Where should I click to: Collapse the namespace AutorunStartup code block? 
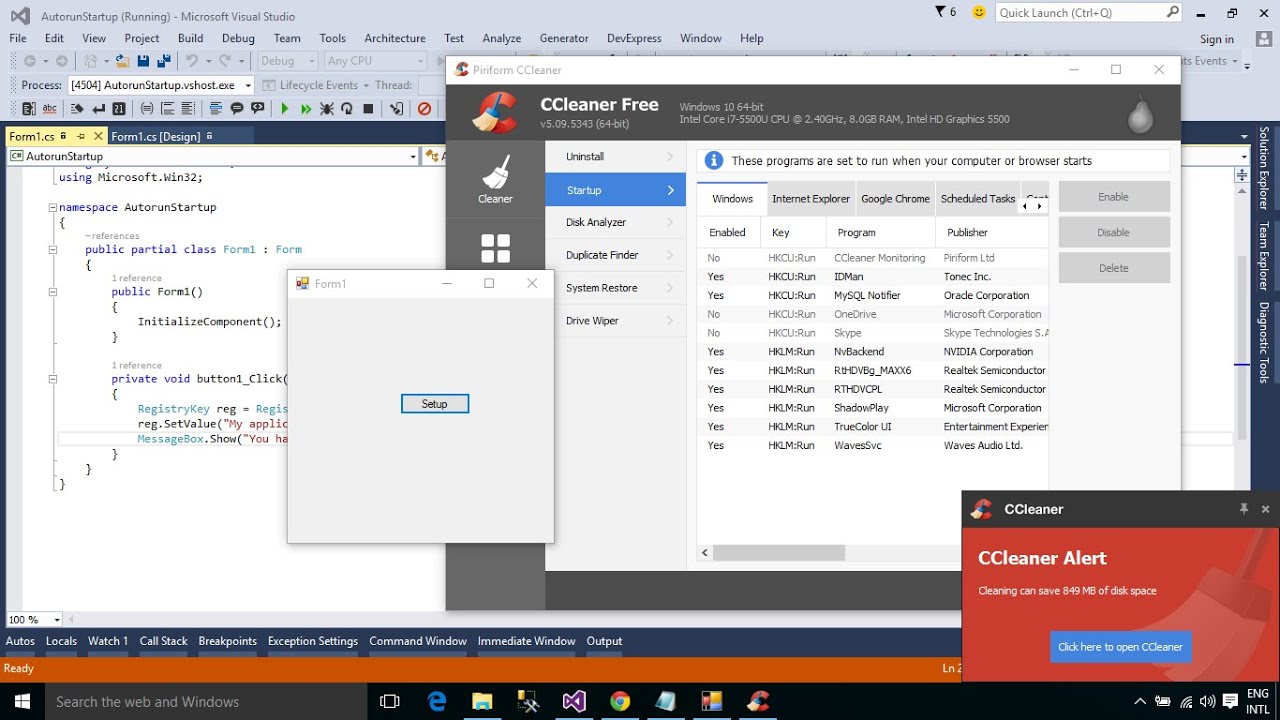52,208
